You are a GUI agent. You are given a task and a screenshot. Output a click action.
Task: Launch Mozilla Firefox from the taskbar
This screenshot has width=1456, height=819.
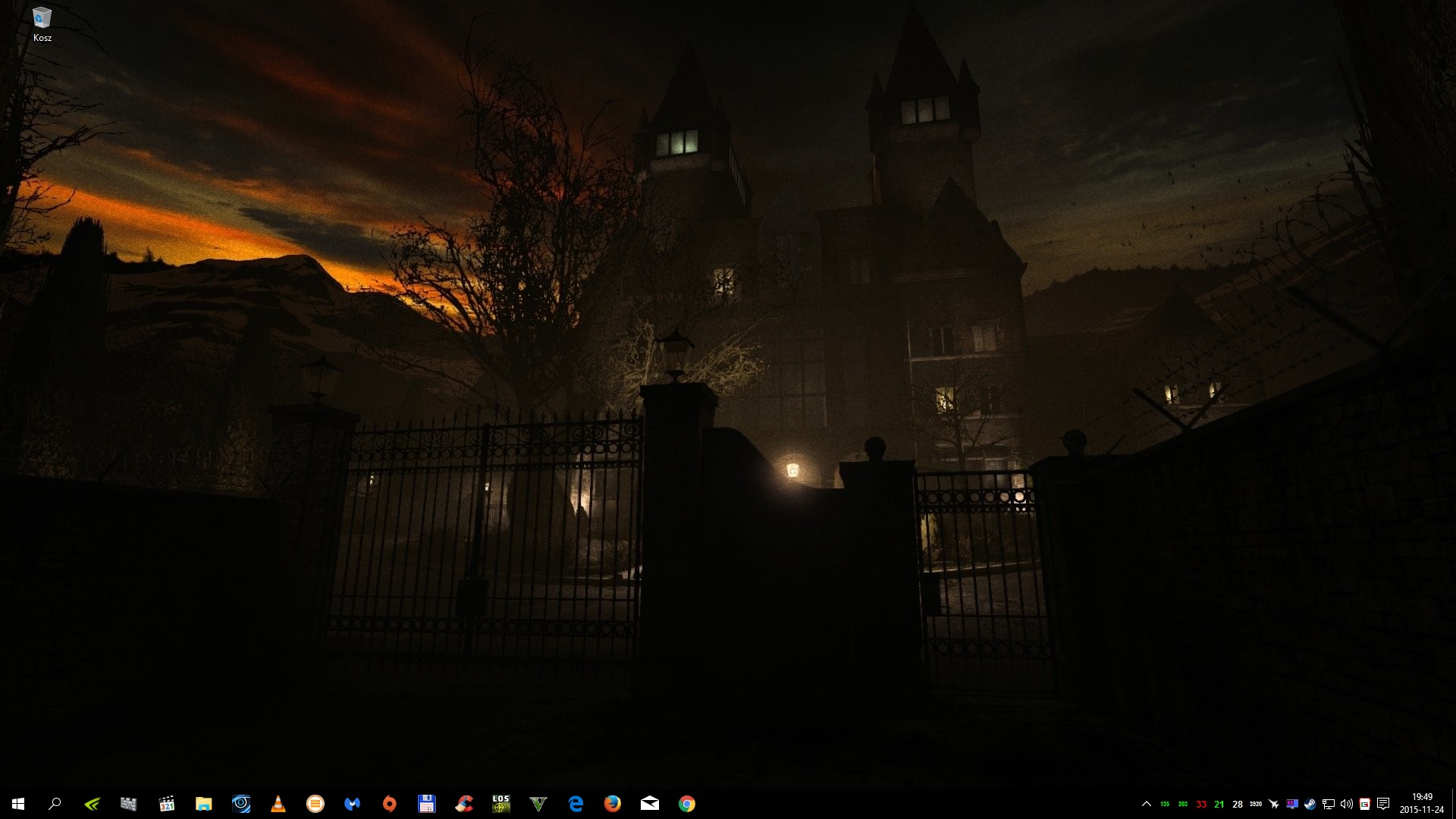click(613, 804)
